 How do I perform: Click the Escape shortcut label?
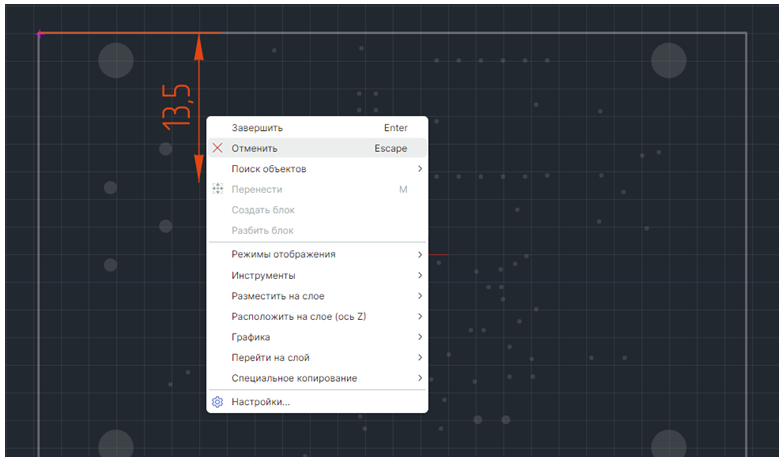(x=391, y=148)
